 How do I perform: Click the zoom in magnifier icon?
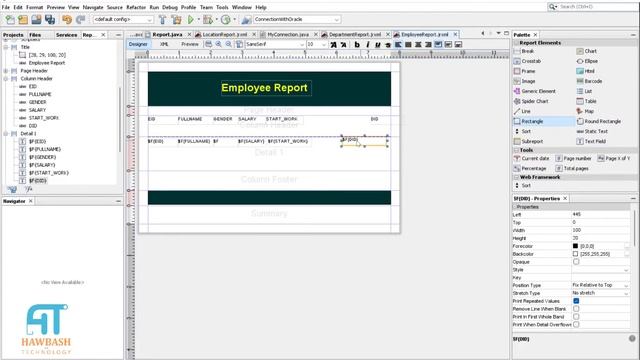pos(218,44)
